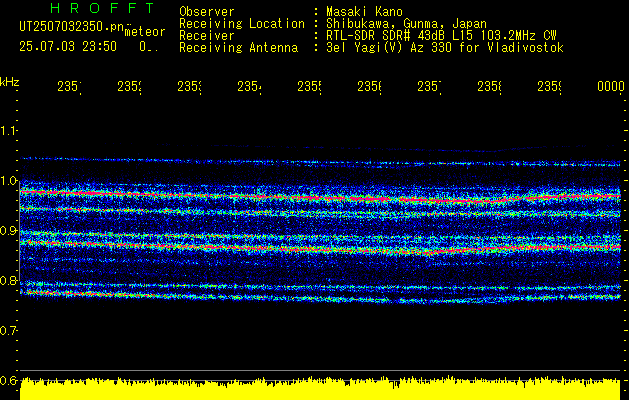629x400 pixels.
Task: Click the 'Receiving Antenna' label
Action: [x=238, y=48]
